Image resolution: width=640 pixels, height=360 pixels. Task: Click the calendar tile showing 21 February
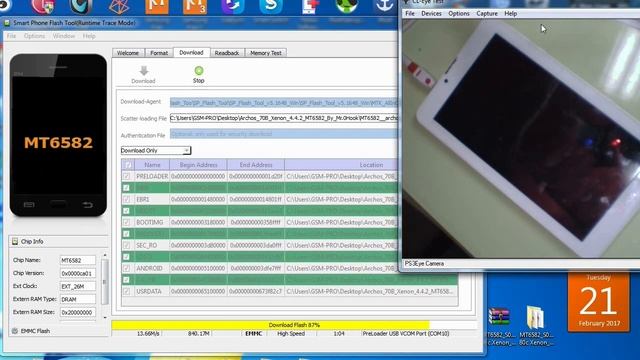pos(598,302)
